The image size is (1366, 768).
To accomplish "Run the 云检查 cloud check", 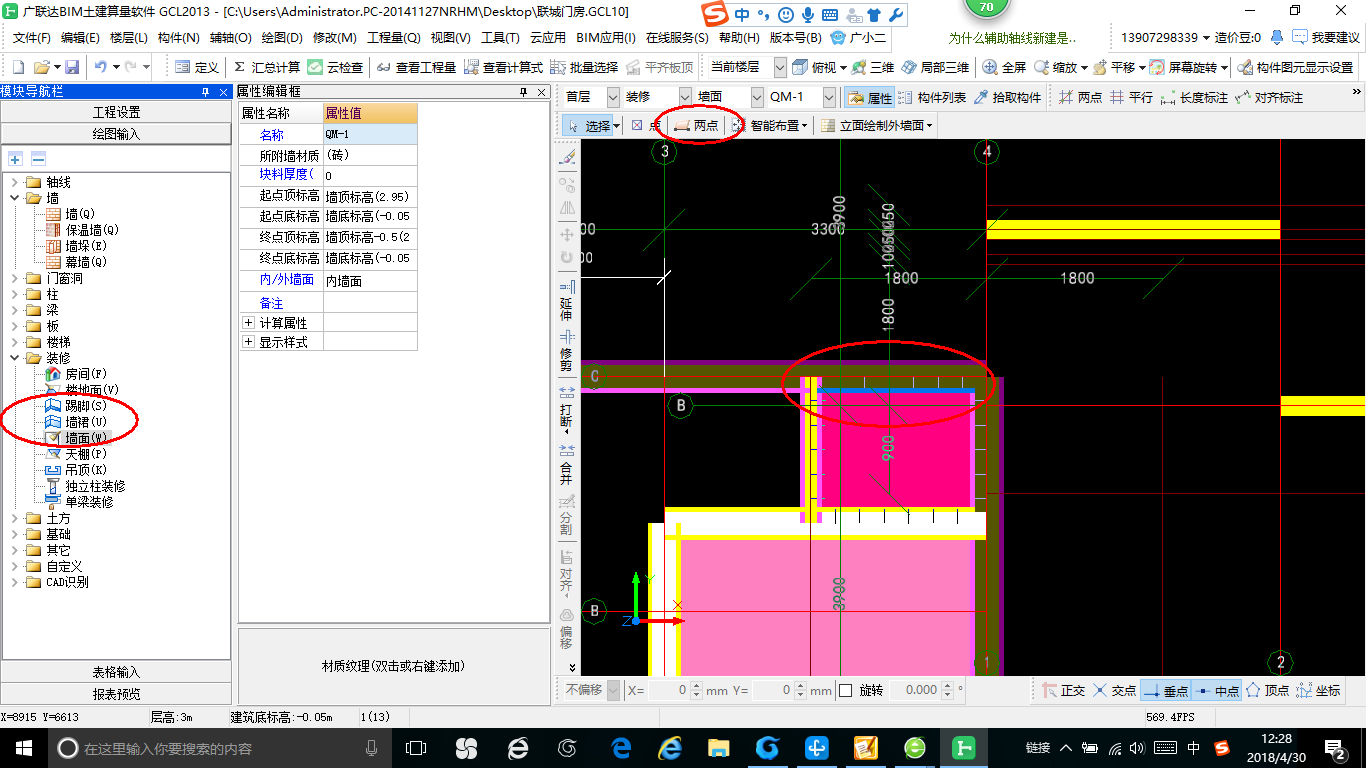I will coord(336,67).
